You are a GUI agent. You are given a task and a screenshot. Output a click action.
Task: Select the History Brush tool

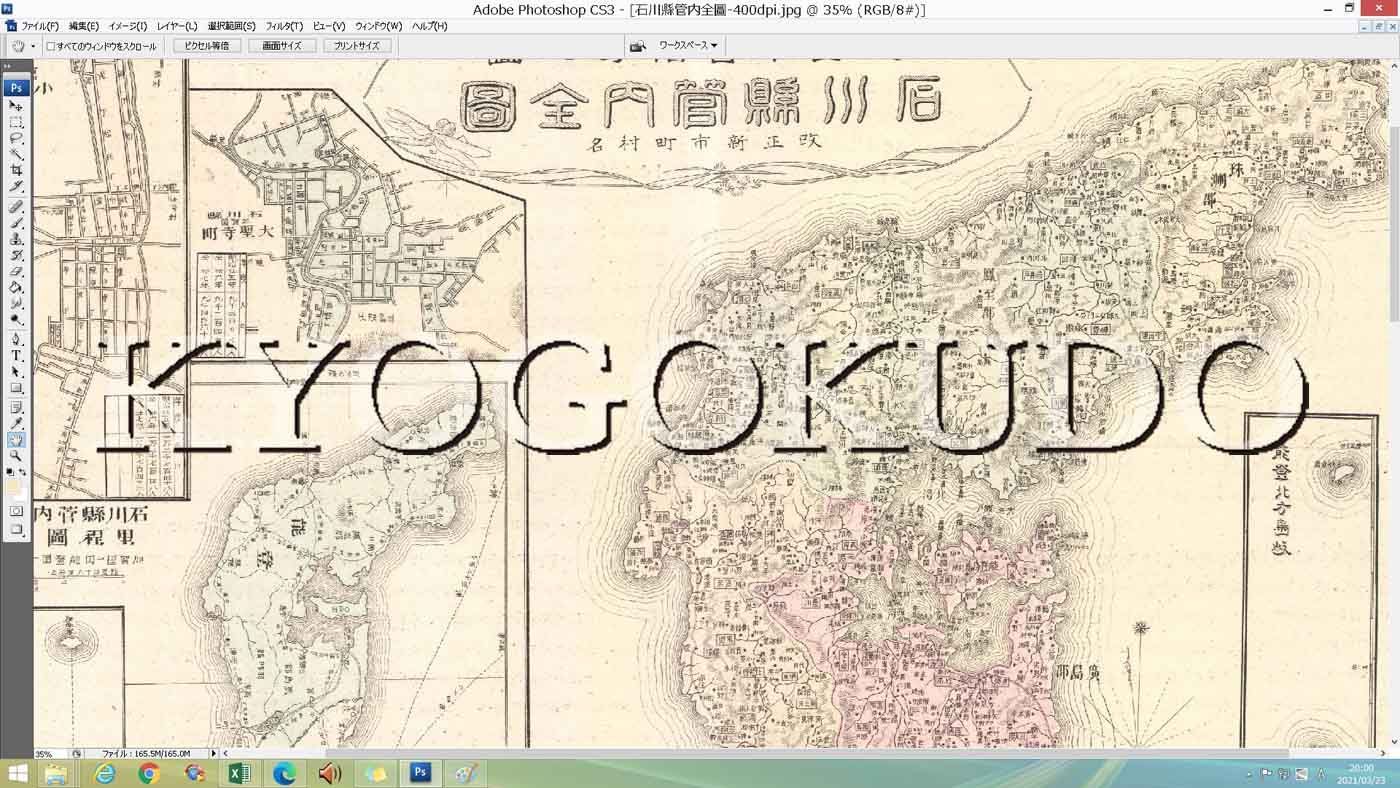[x=16, y=255]
